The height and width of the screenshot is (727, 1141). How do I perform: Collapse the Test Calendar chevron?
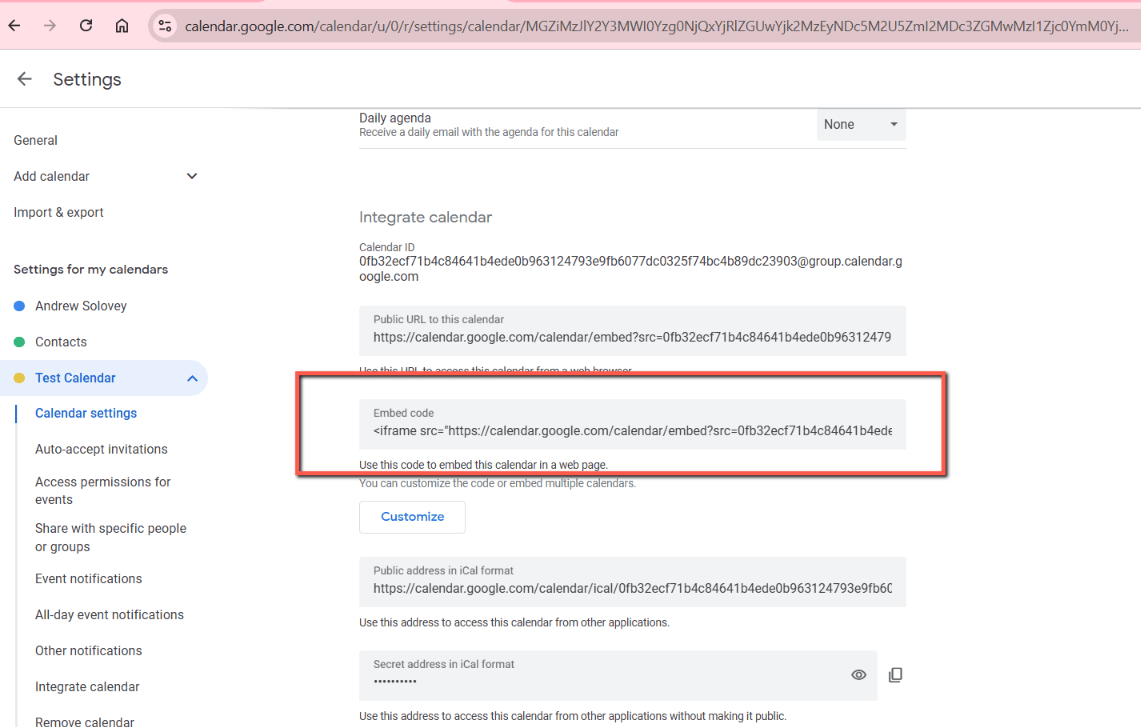coord(192,378)
